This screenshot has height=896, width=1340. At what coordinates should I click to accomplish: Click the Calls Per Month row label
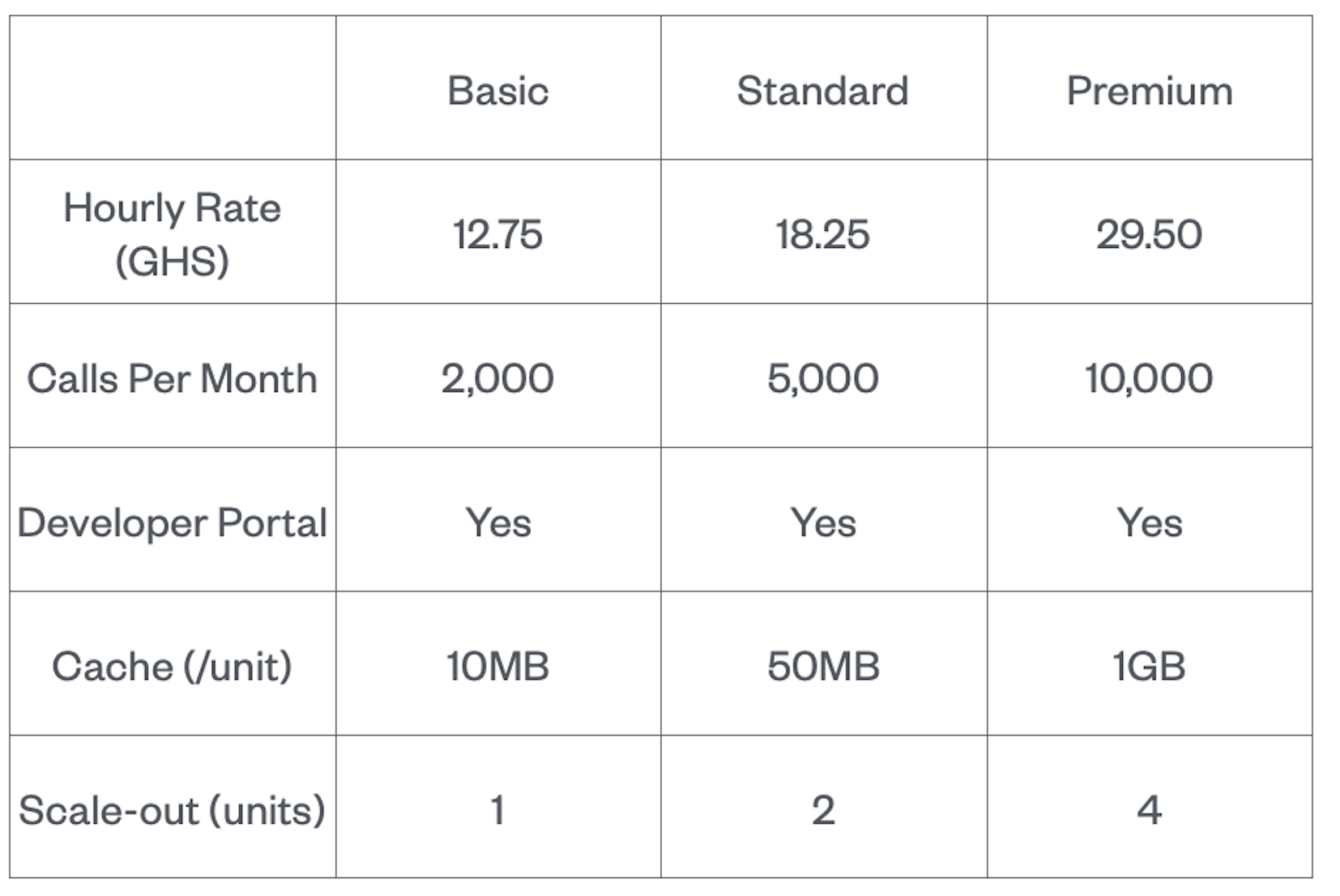tap(172, 378)
